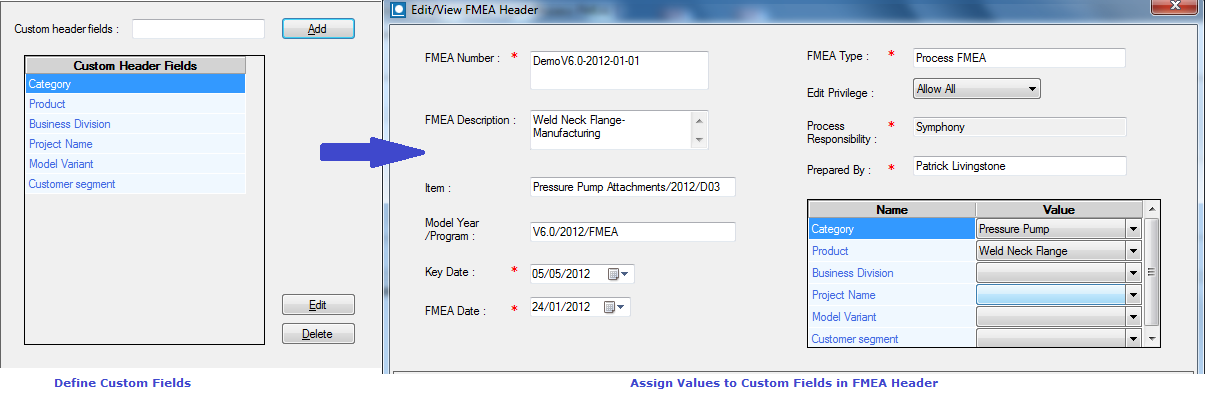Open the Model Variant value dropdown
This screenshot has height=407, width=1206.
click(x=1132, y=317)
